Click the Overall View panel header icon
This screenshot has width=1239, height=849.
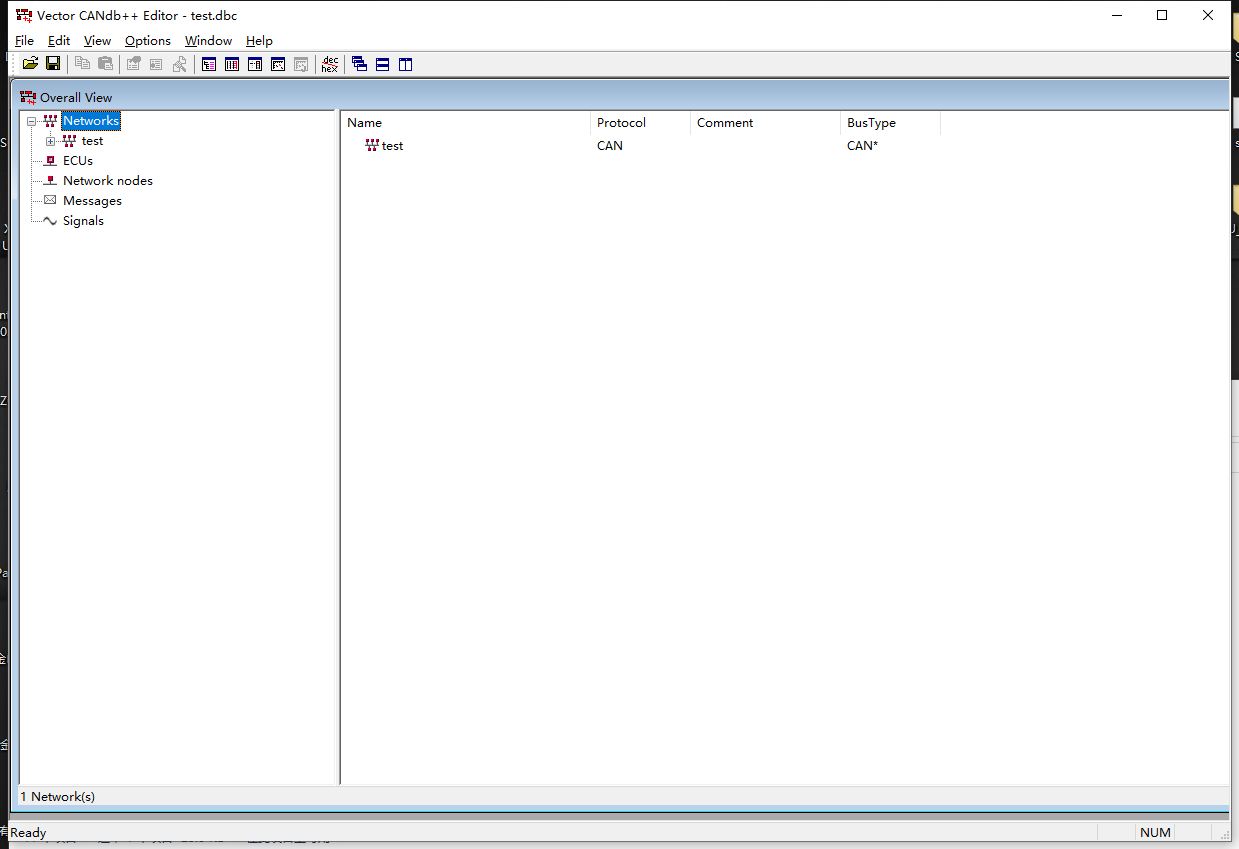(x=28, y=97)
